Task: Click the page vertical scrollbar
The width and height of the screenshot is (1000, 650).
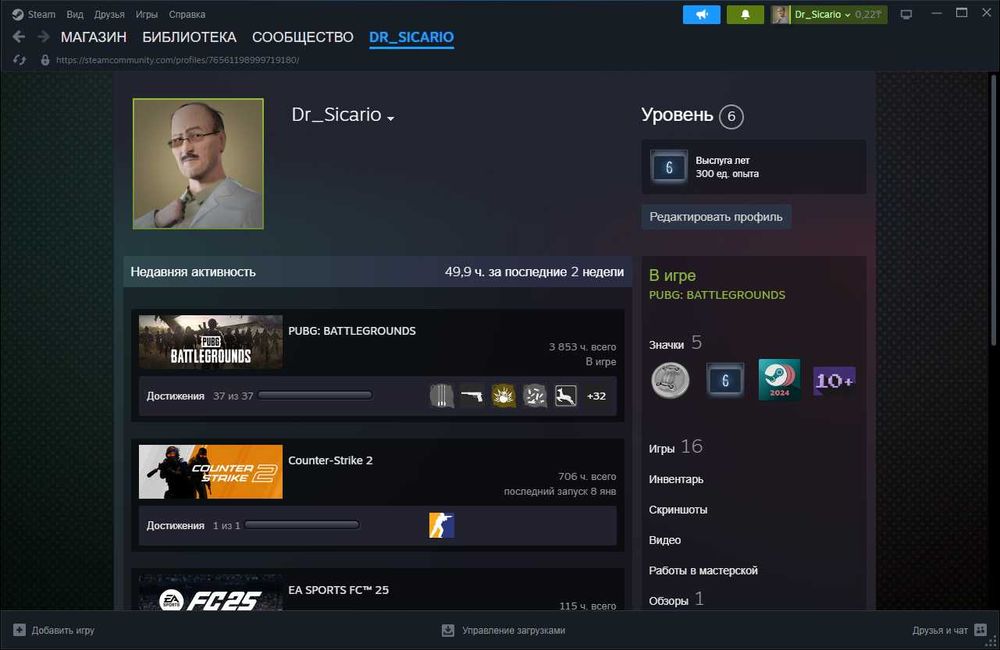Action: (x=994, y=211)
